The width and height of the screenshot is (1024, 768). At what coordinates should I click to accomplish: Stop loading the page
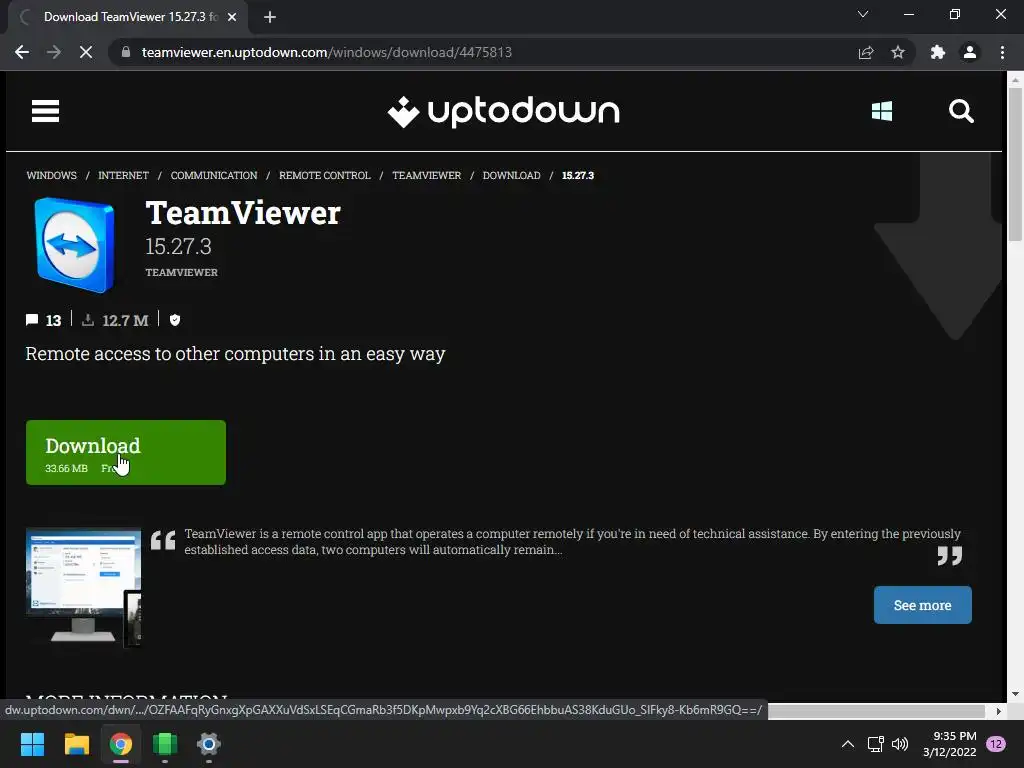click(x=86, y=52)
